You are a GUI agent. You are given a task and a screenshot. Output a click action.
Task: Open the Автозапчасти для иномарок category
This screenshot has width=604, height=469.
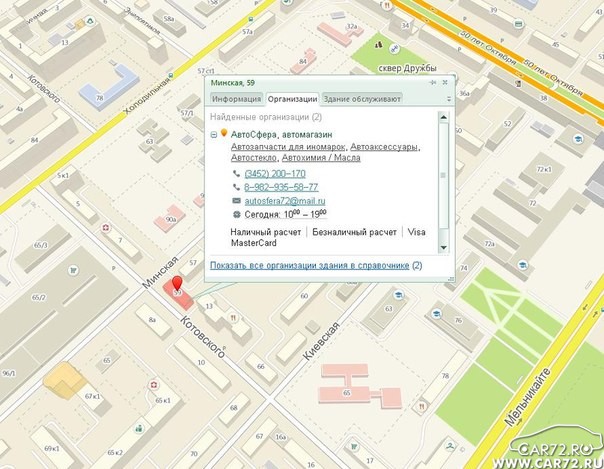(x=288, y=147)
